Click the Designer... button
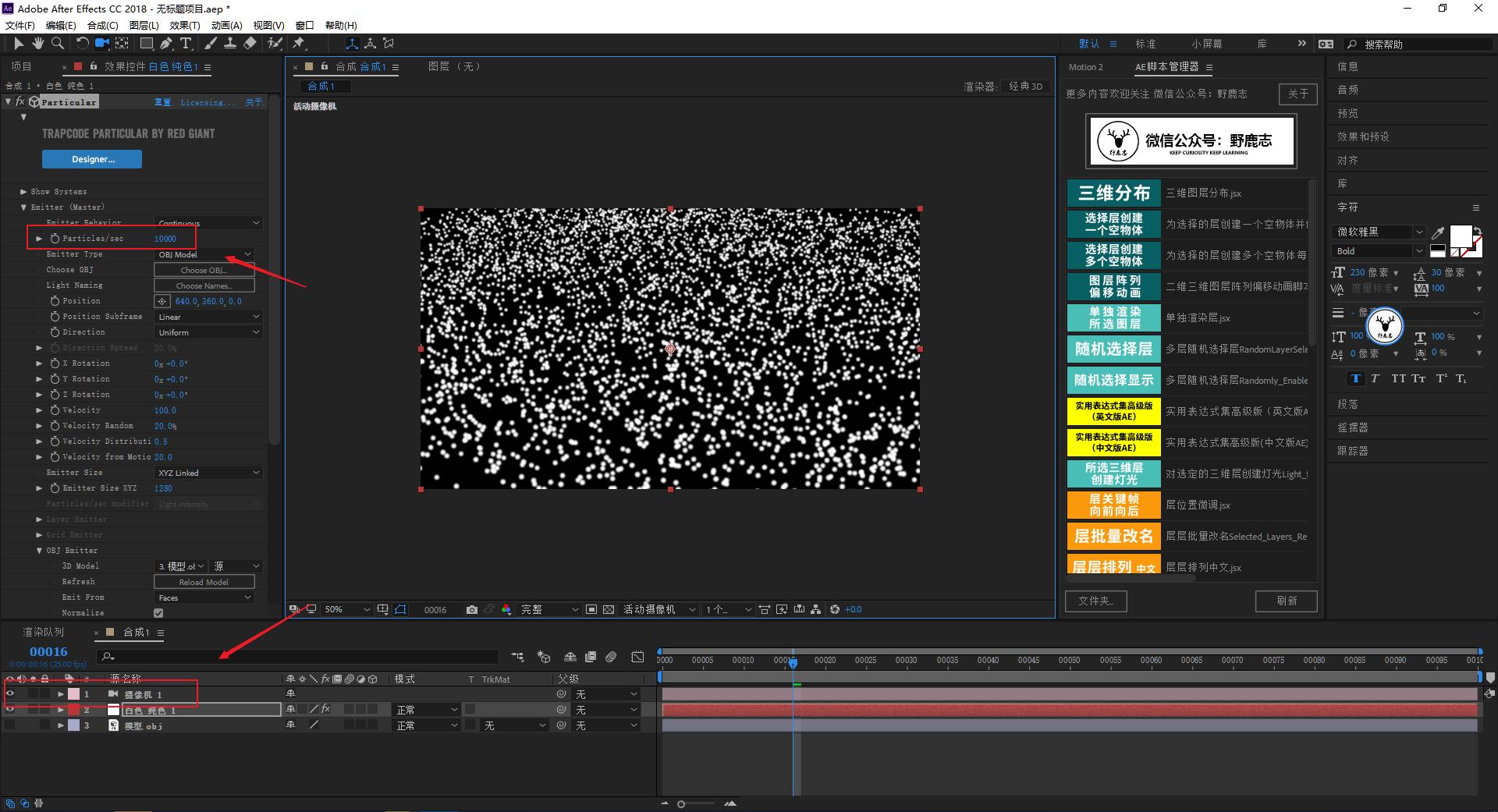This screenshot has width=1498, height=812. [92, 159]
